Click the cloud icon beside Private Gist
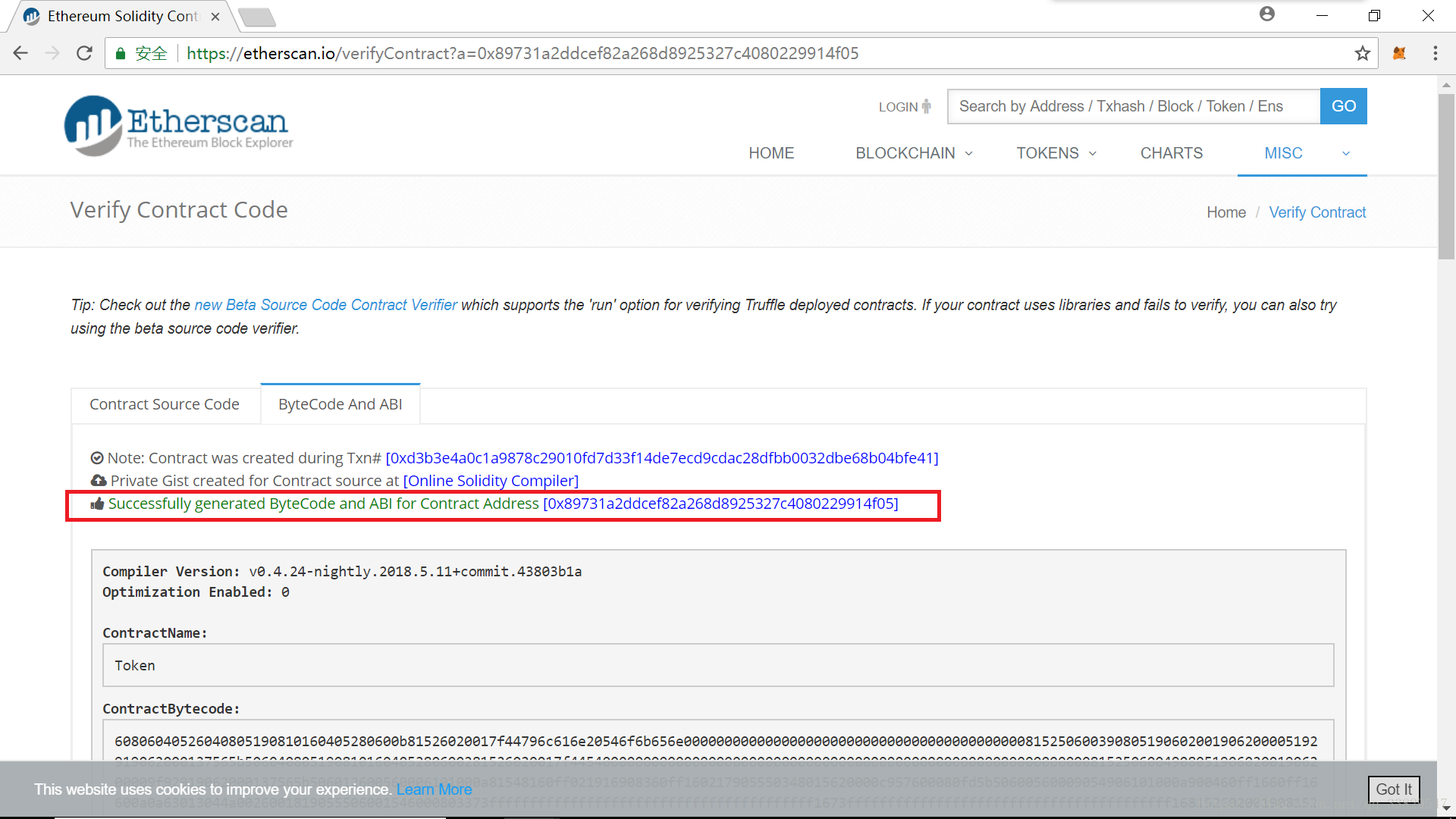The width and height of the screenshot is (1456, 819). [x=99, y=481]
